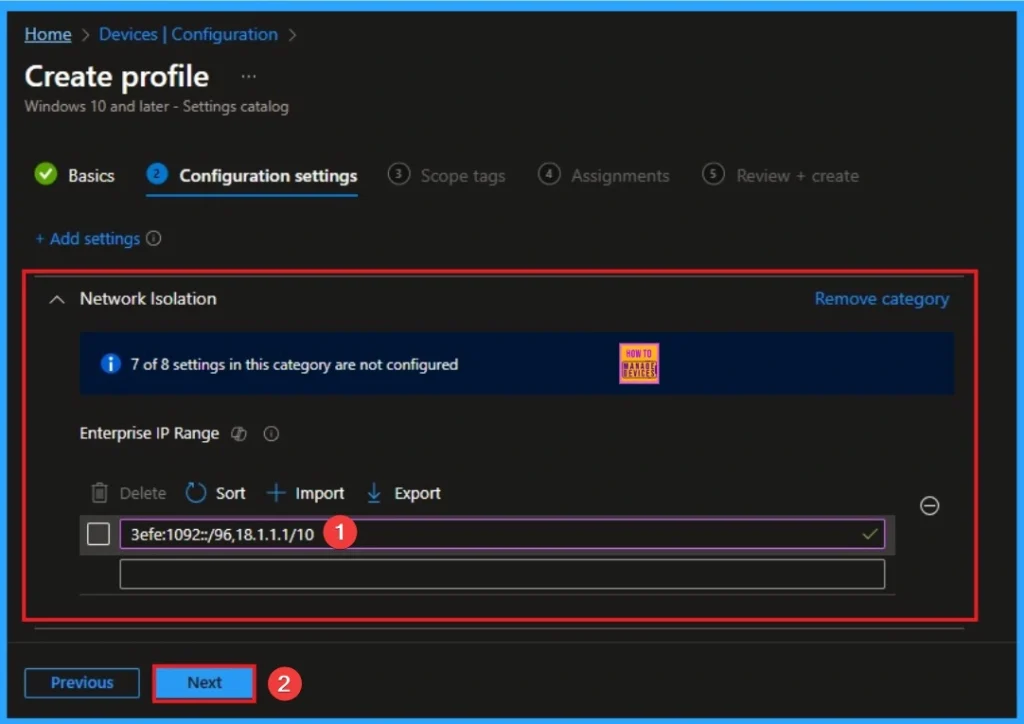Click the empty IP range input field
The height and width of the screenshot is (724, 1024).
(500, 573)
